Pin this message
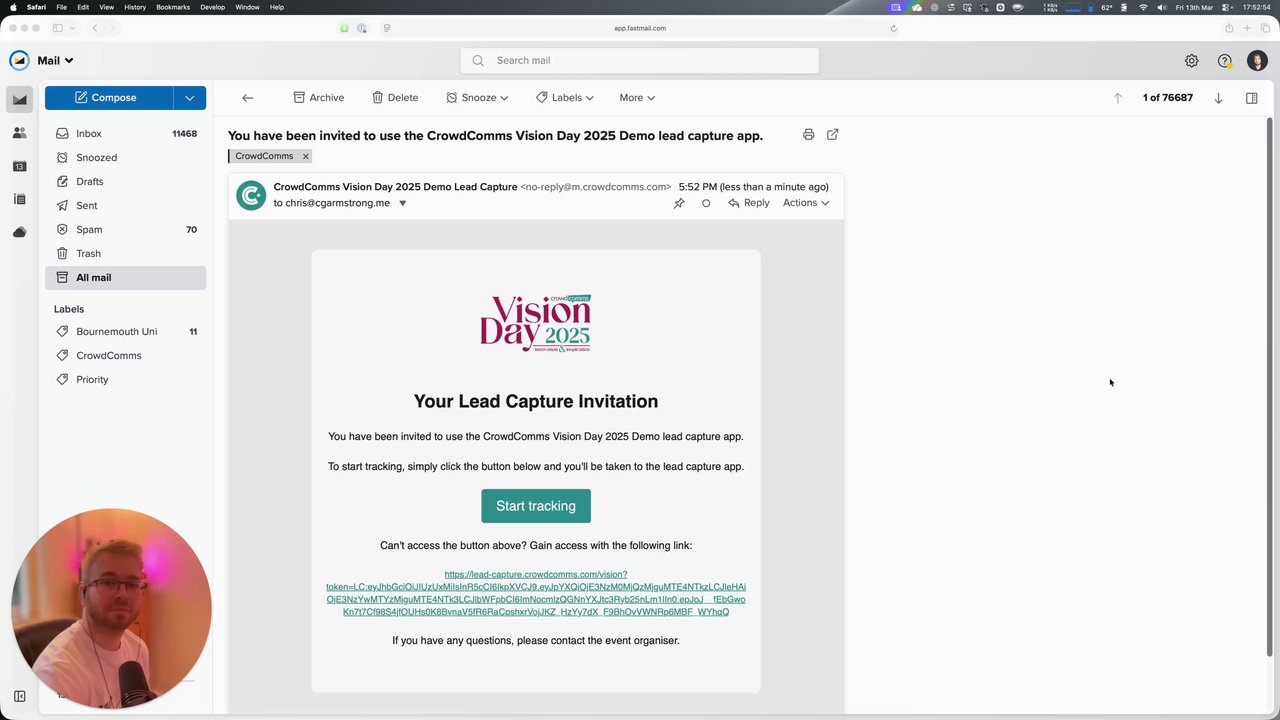 [679, 203]
